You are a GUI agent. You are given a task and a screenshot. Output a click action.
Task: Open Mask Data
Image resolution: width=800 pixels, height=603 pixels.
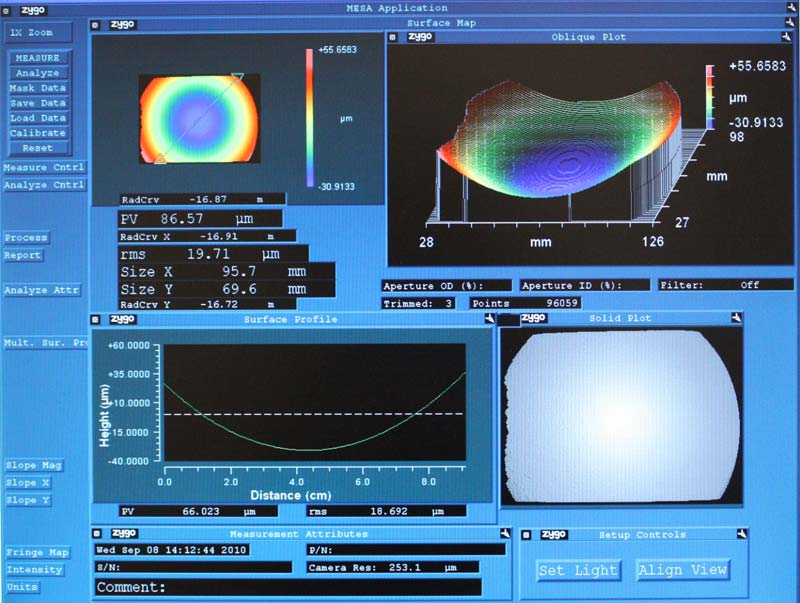pyautogui.click(x=39, y=88)
